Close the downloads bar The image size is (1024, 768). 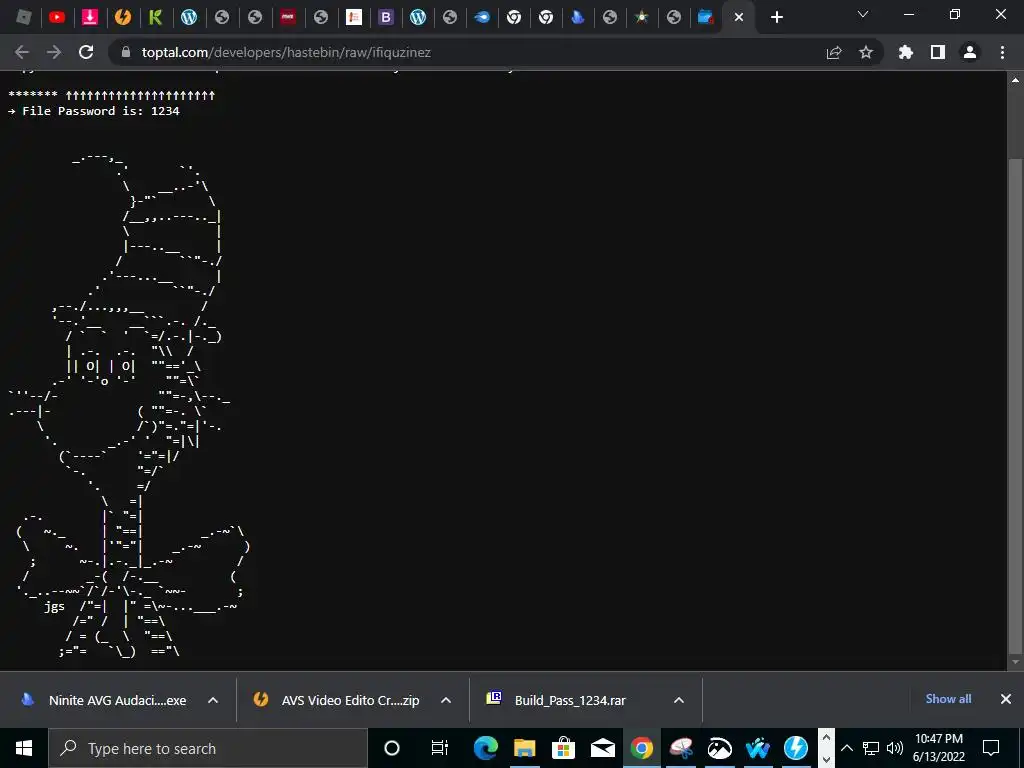pos(1006,699)
